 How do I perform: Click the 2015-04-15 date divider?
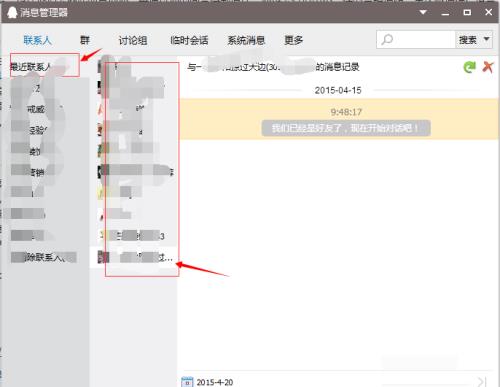[x=338, y=90]
